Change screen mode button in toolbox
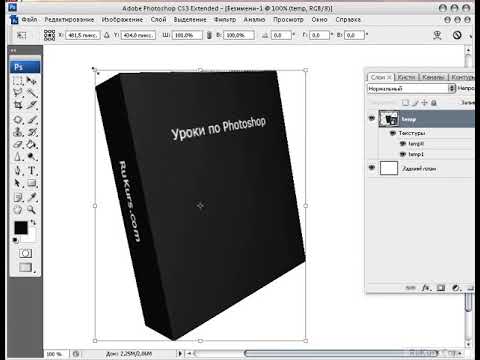 click(25, 267)
